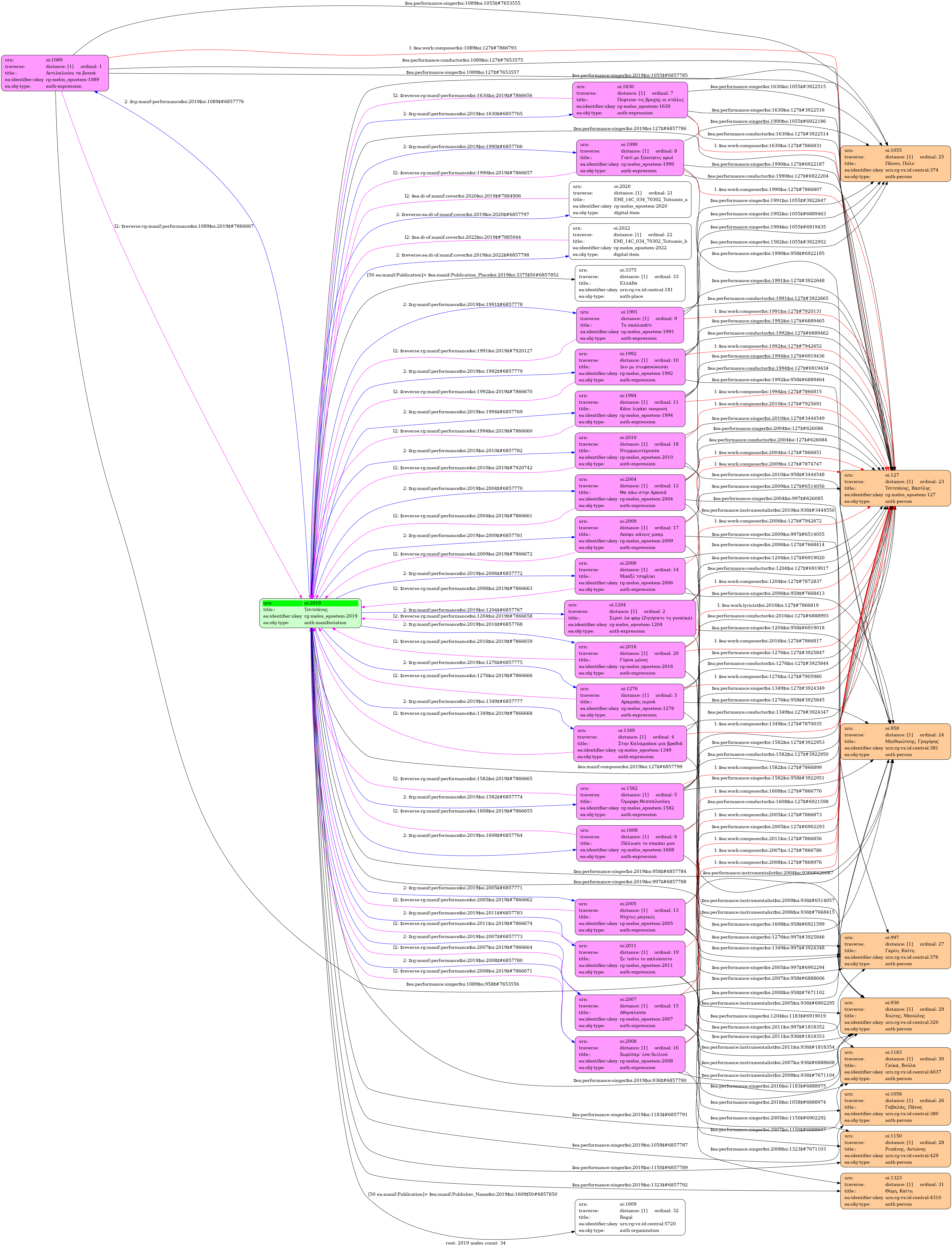Select expression node oi:1630
This screenshot has height=1248, width=952.
(x=630, y=100)
